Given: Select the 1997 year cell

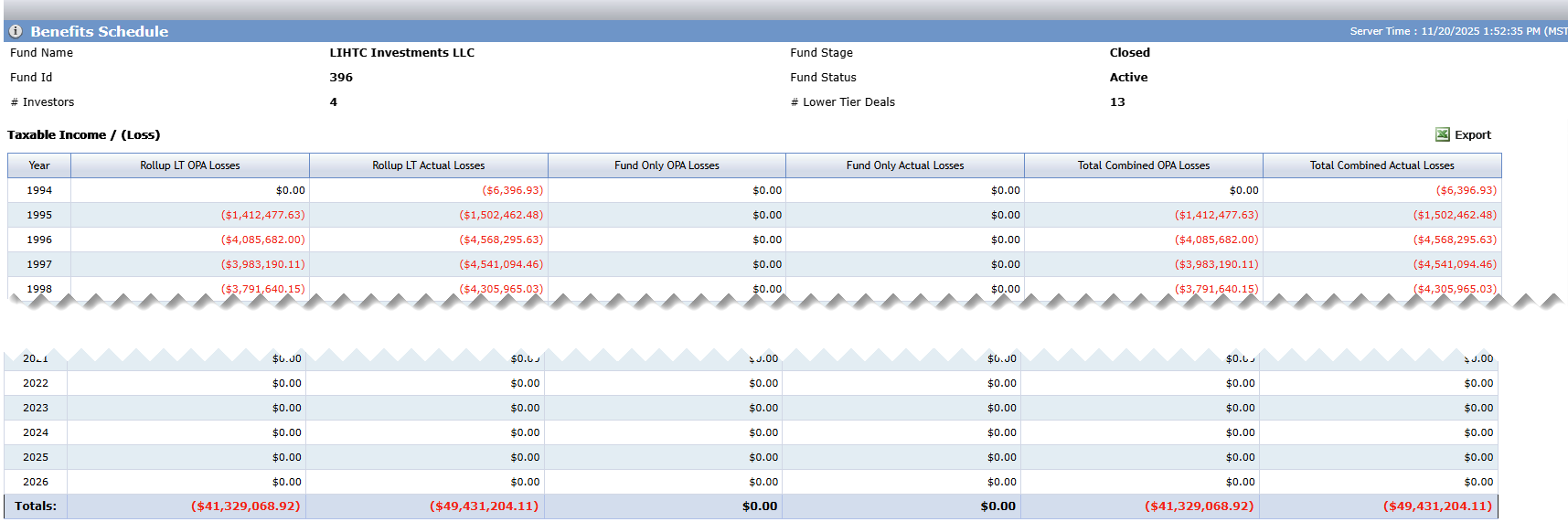Looking at the screenshot, I should (x=39, y=264).
